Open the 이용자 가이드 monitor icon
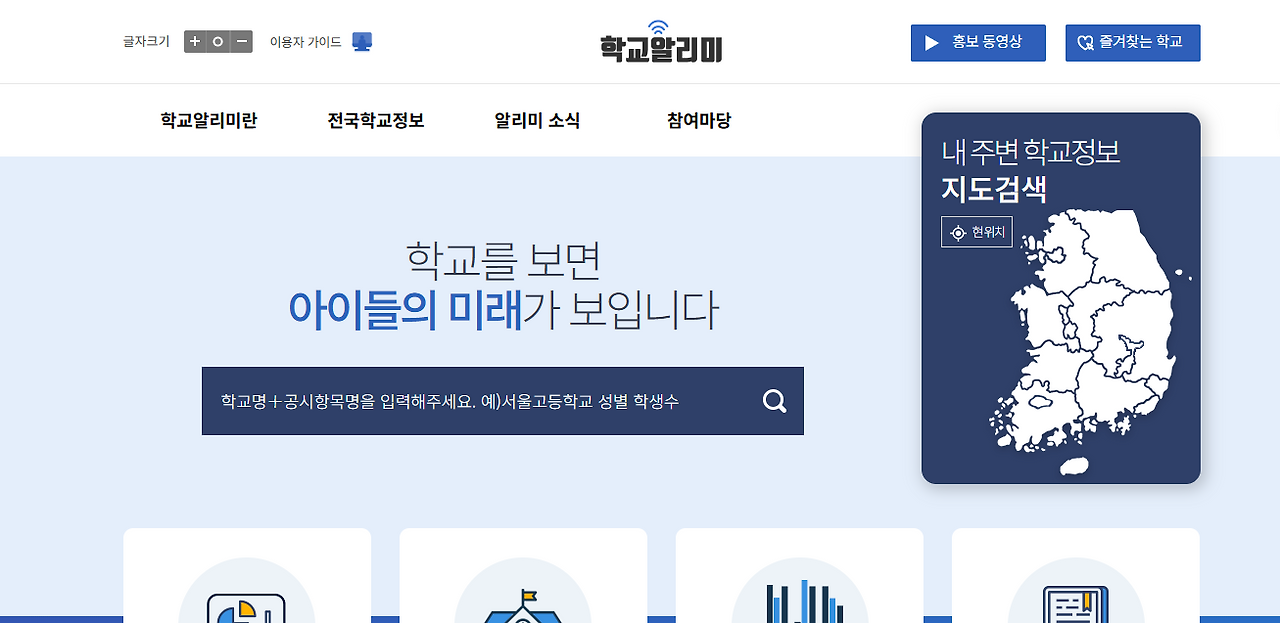Viewport: 1280px width, 623px height. (x=362, y=40)
